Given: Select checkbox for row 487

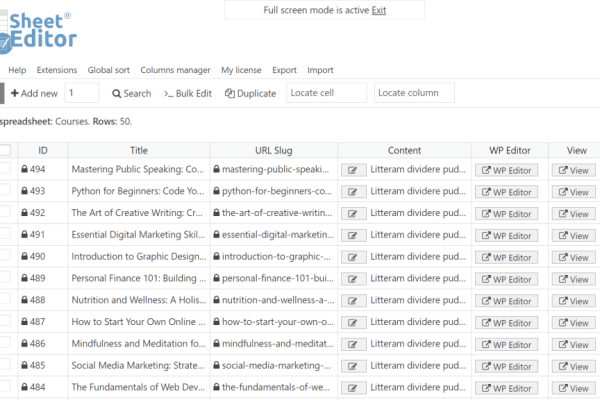Looking at the screenshot, I should [x=5, y=321].
